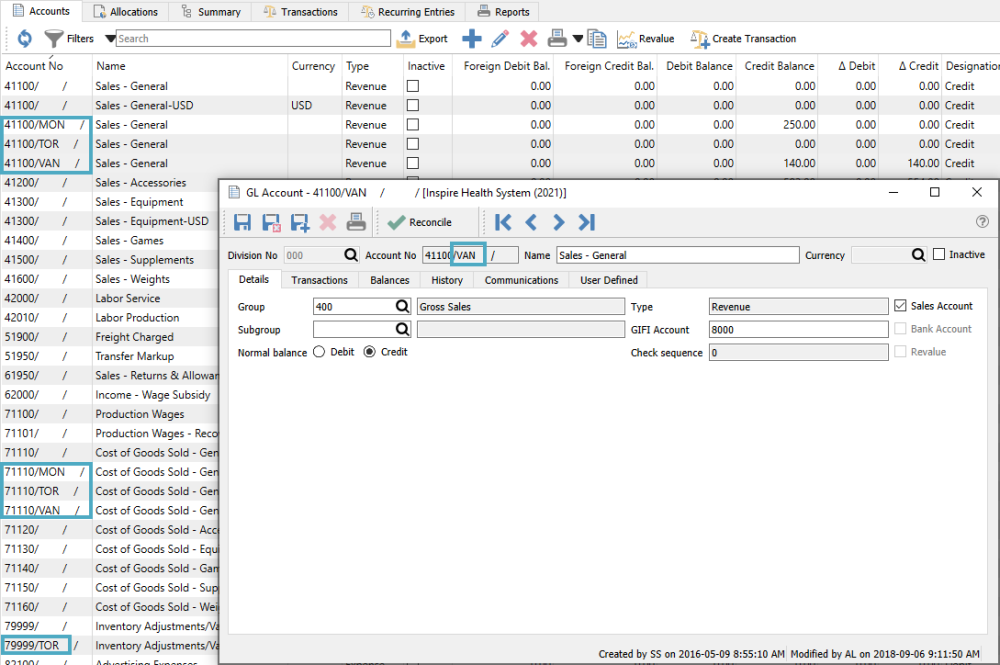Image resolution: width=1000 pixels, height=665 pixels.
Task: Open the Group lookup search
Action: coord(402,307)
